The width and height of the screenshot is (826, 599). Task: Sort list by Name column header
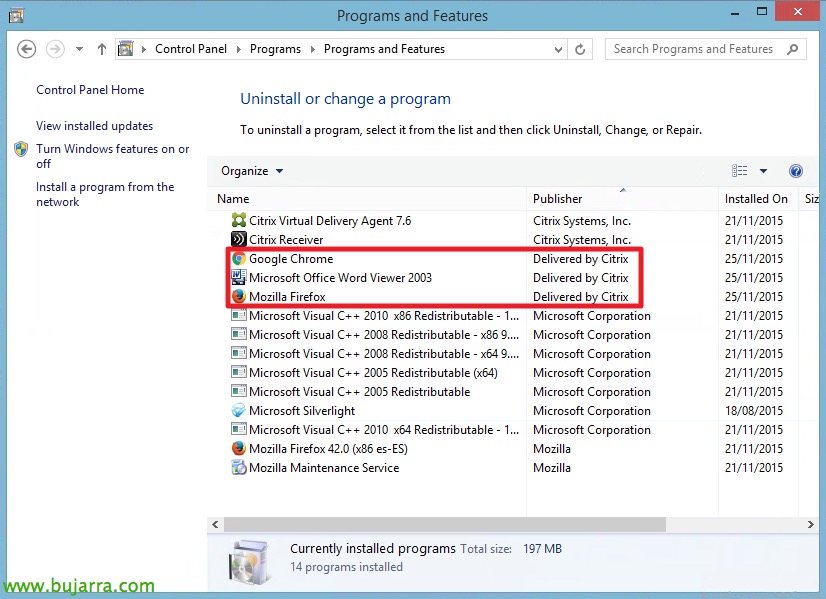pos(369,199)
